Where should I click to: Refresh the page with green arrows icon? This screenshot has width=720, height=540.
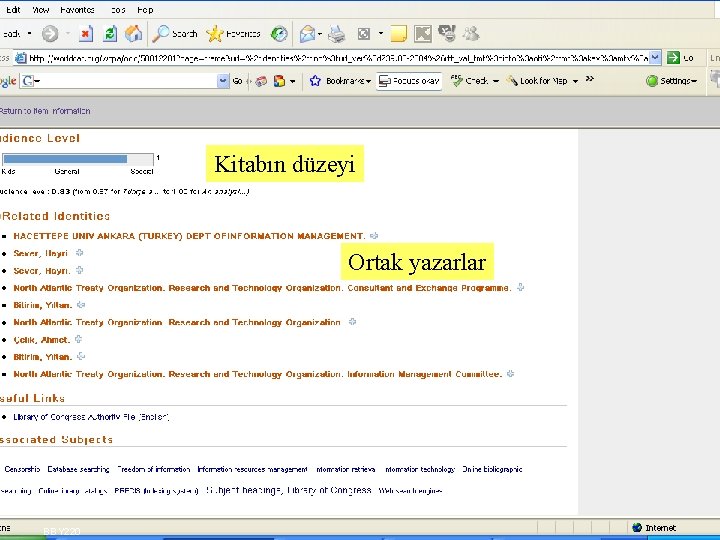110,34
